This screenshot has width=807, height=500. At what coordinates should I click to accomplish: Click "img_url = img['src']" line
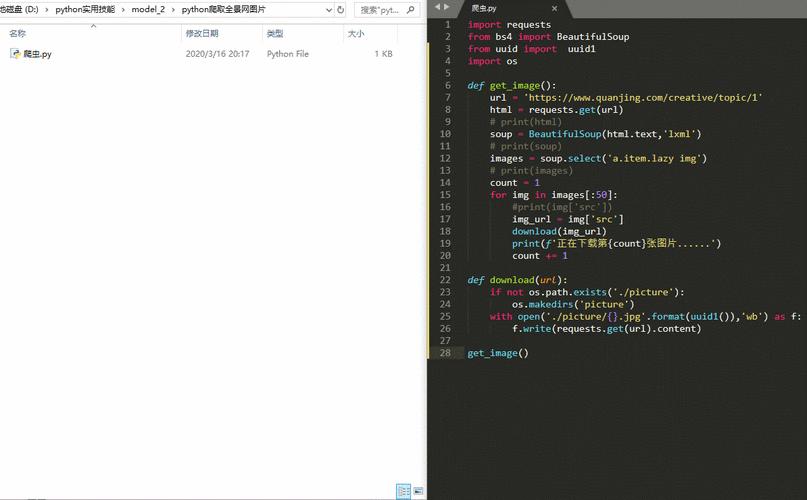568,219
